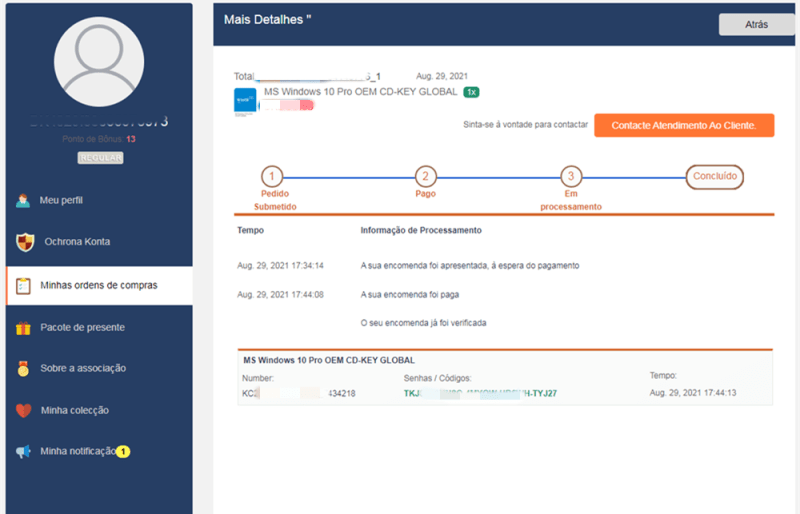Click the 17:34:14 log entry time
The image size is (800, 514).
(280, 265)
